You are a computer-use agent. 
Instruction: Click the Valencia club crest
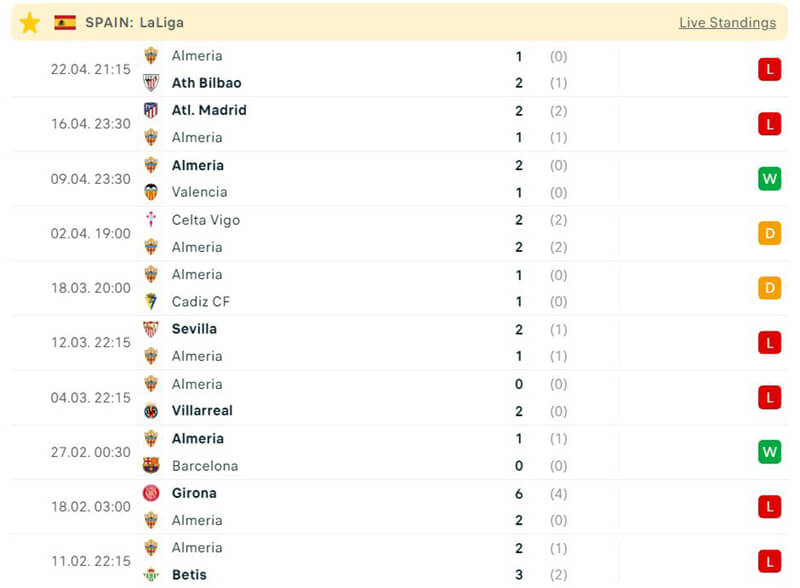151,192
